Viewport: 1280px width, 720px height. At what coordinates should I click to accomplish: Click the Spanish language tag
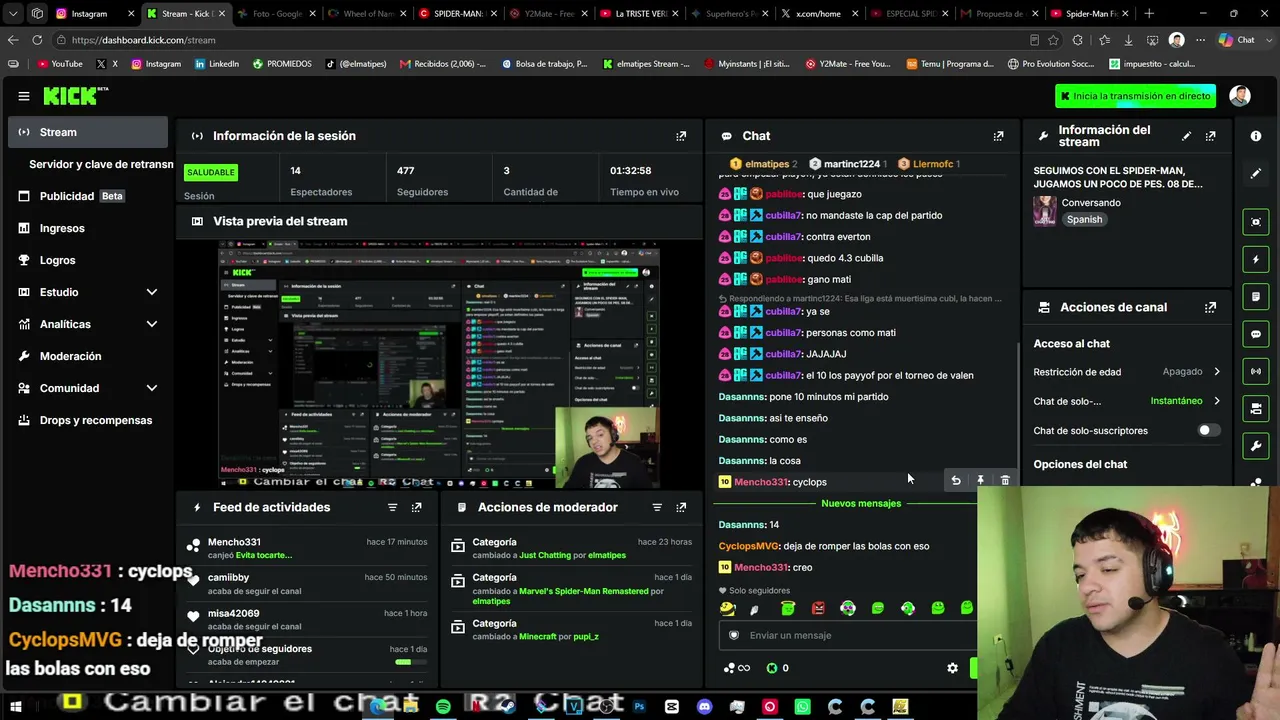tap(1084, 220)
